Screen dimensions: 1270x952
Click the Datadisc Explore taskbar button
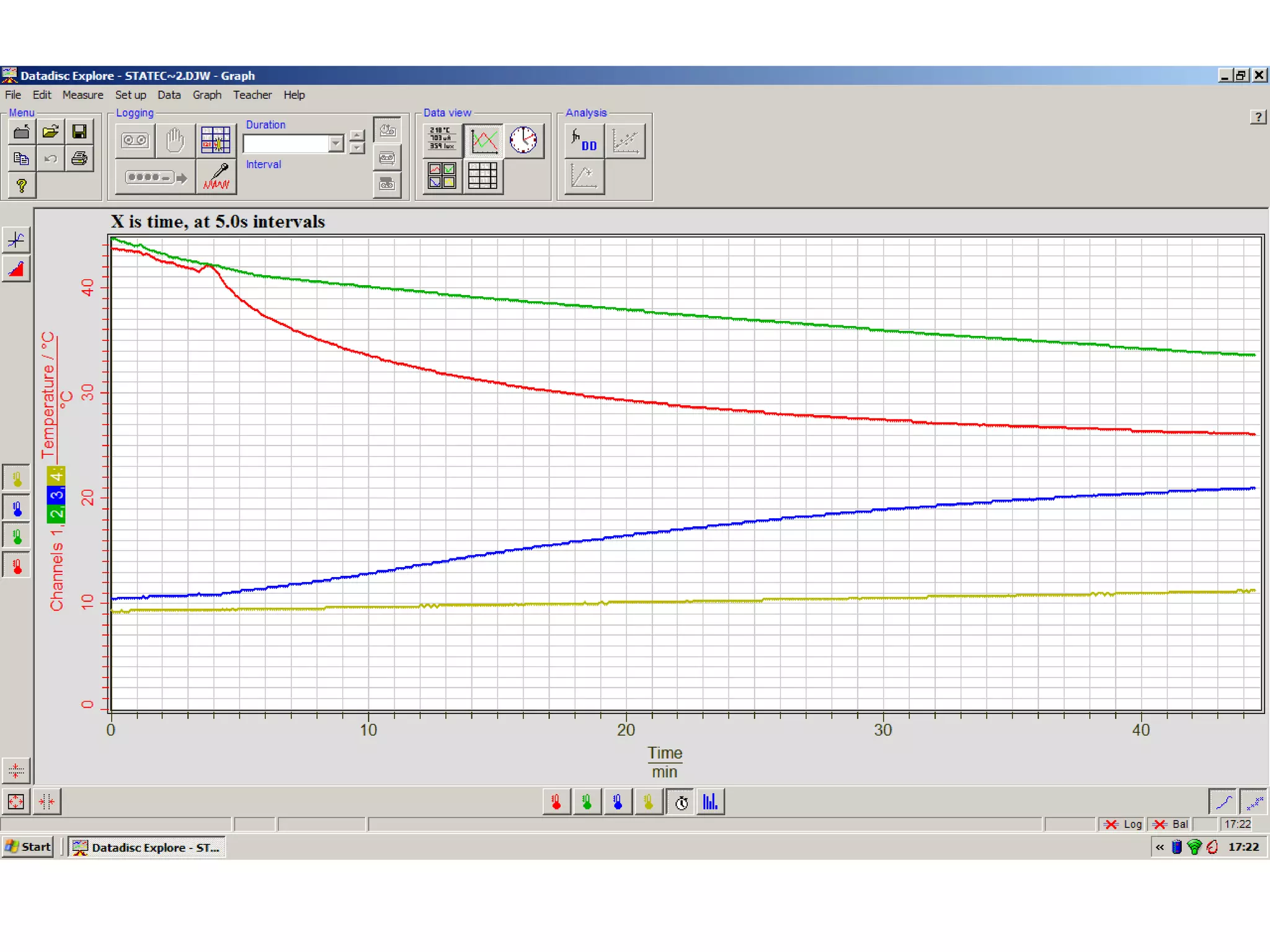click(147, 847)
